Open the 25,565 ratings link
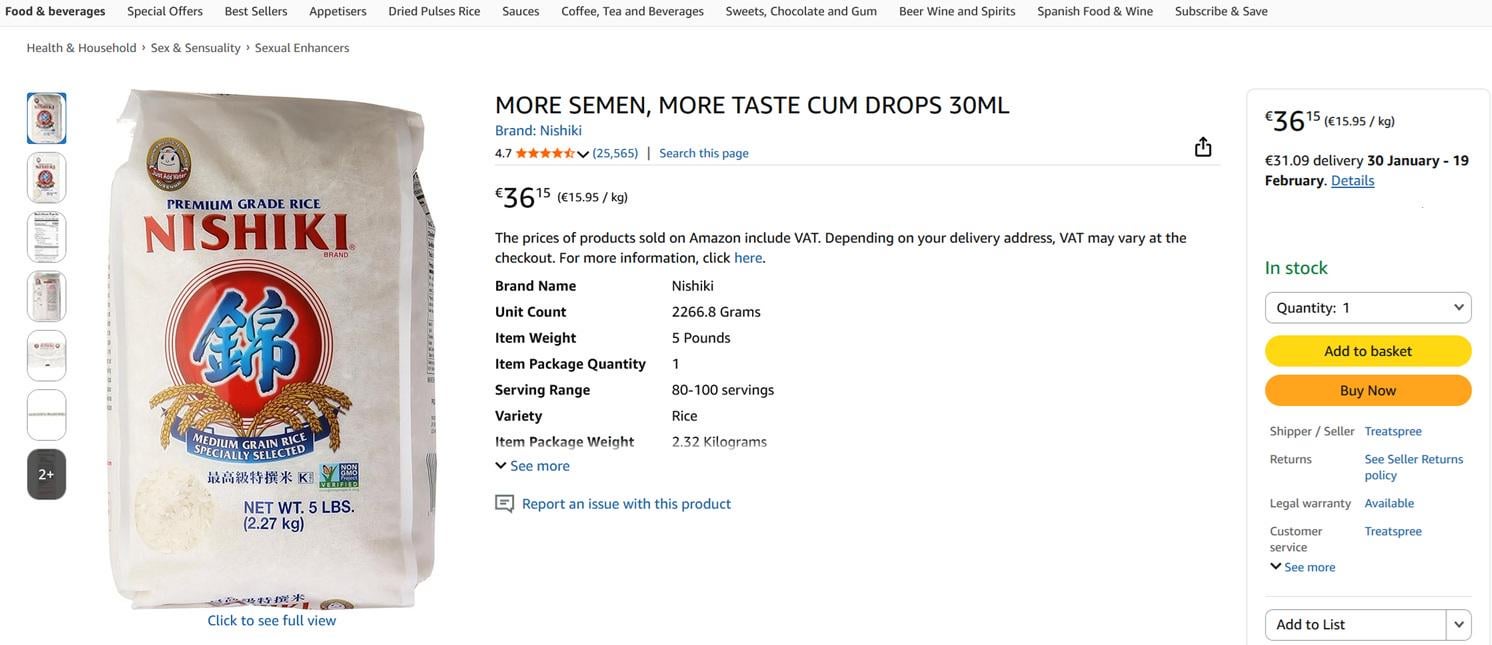Image resolution: width=1492 pixels, height=645 pixels. pos(615,153)
